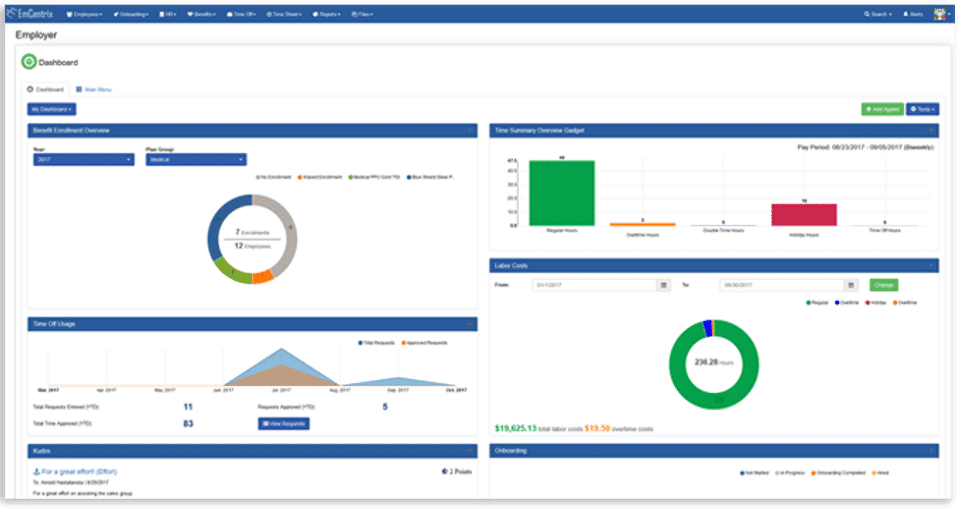Viewport: 960px width, 525px height.
Task: Click the Labor Costs From date field
Action: pos(594,285)
